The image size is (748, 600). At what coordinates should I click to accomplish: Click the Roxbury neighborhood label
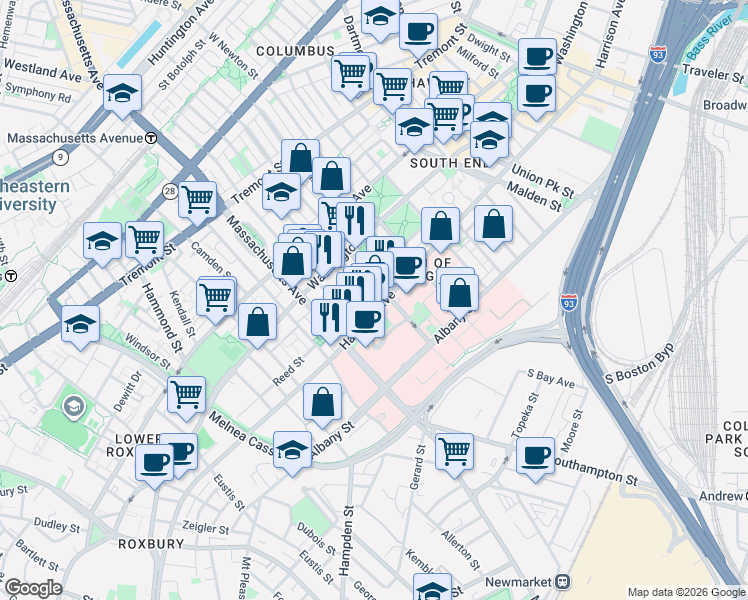[151, 544]
